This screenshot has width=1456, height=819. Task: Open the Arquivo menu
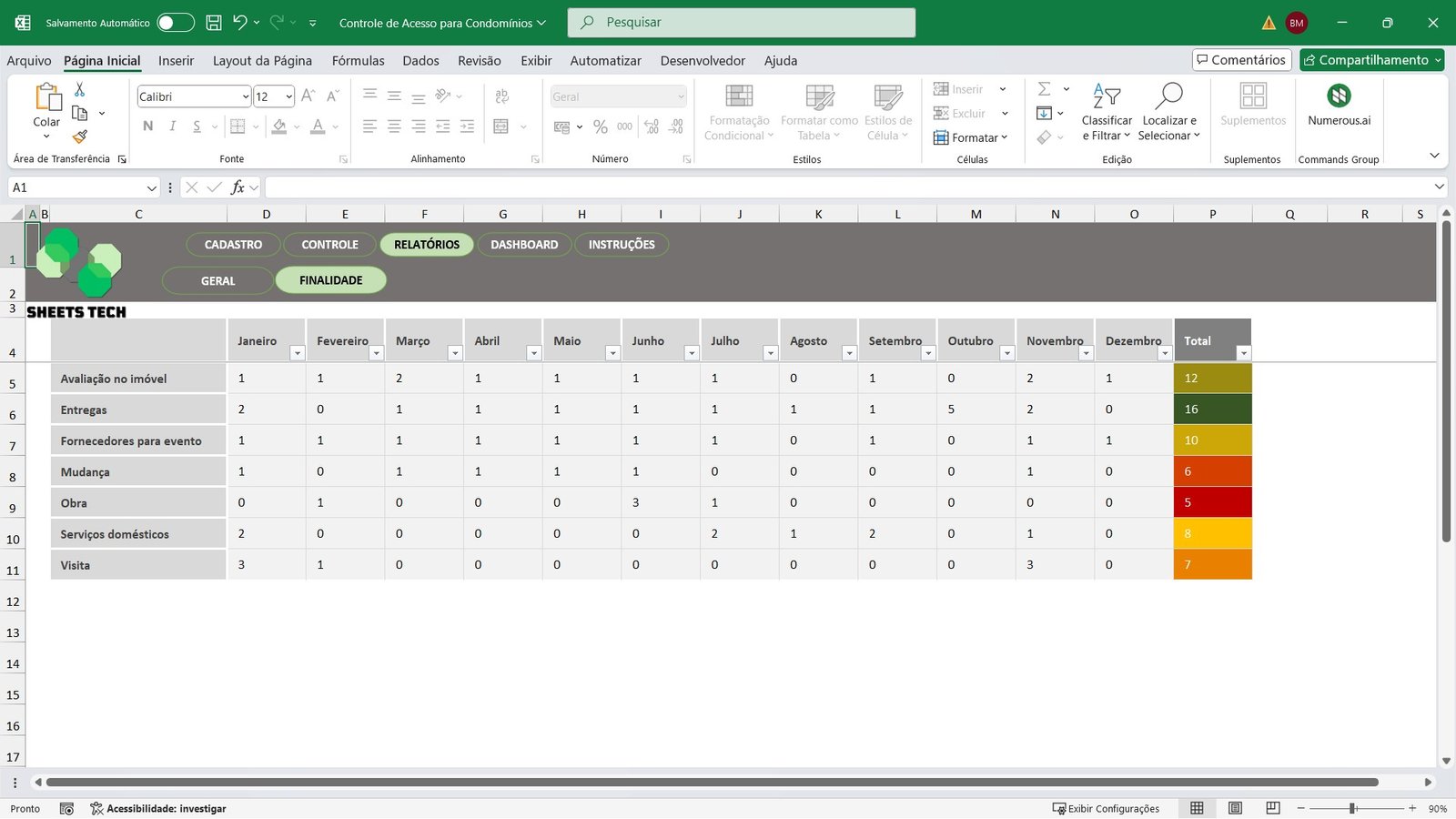click(x=29, y=61)
